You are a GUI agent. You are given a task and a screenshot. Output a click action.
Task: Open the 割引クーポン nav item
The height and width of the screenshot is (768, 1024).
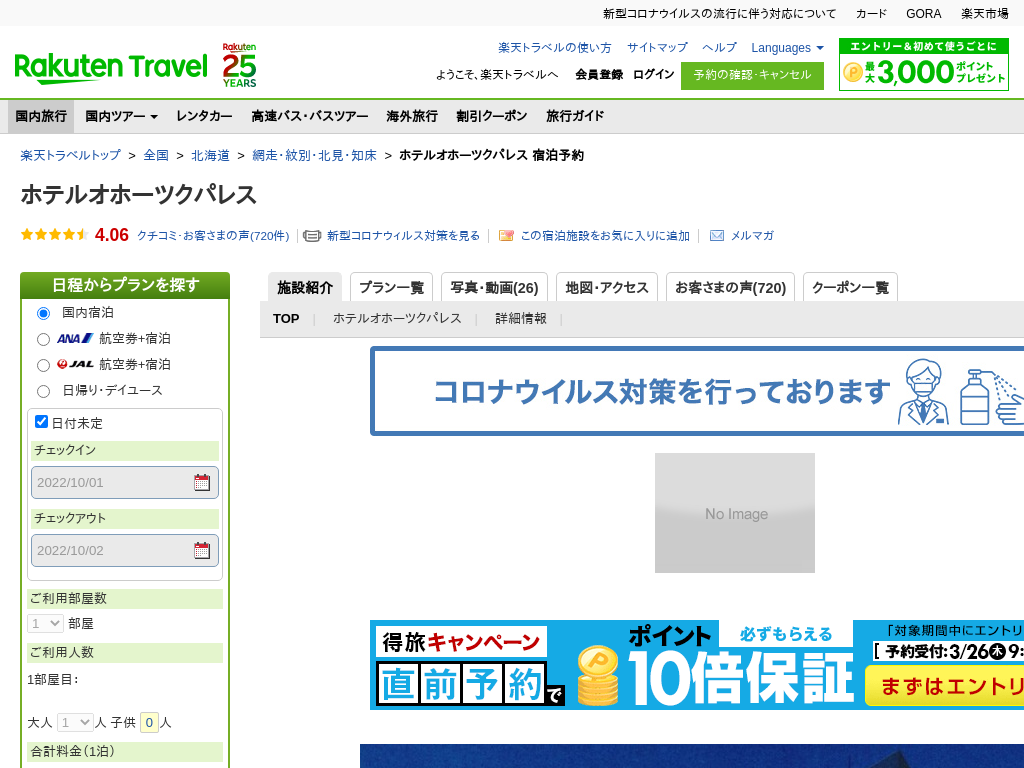pyautogui.click(x=492, y=116)
